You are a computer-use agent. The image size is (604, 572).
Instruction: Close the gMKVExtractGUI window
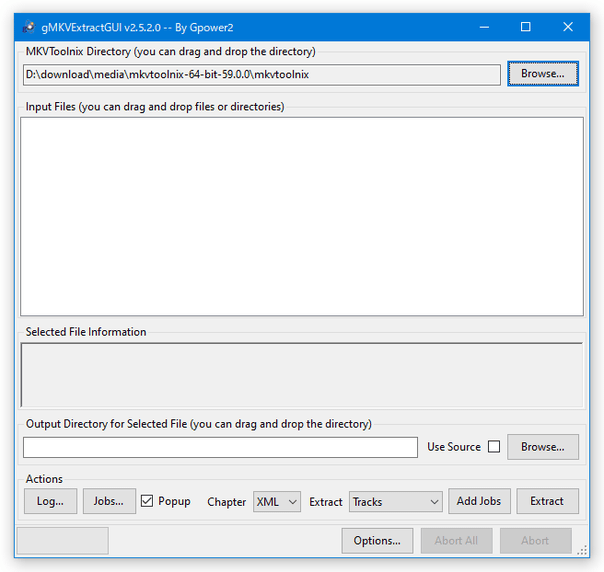click(x=568, y=27)
